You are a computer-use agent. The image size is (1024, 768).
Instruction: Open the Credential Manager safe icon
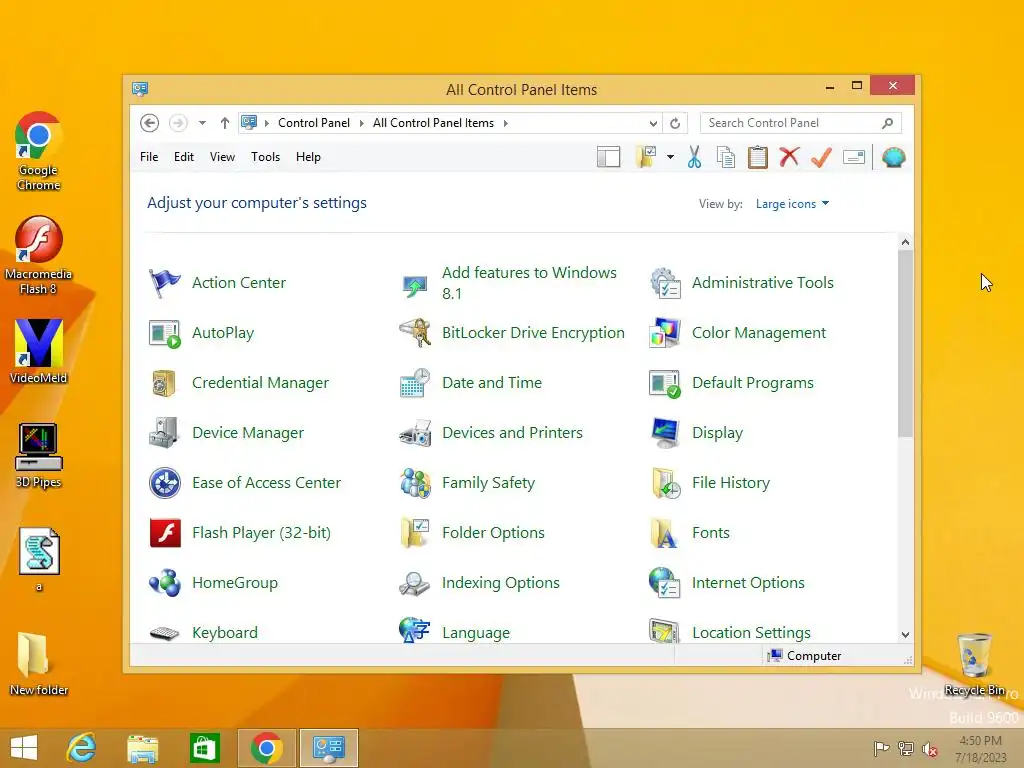point(165,383)
